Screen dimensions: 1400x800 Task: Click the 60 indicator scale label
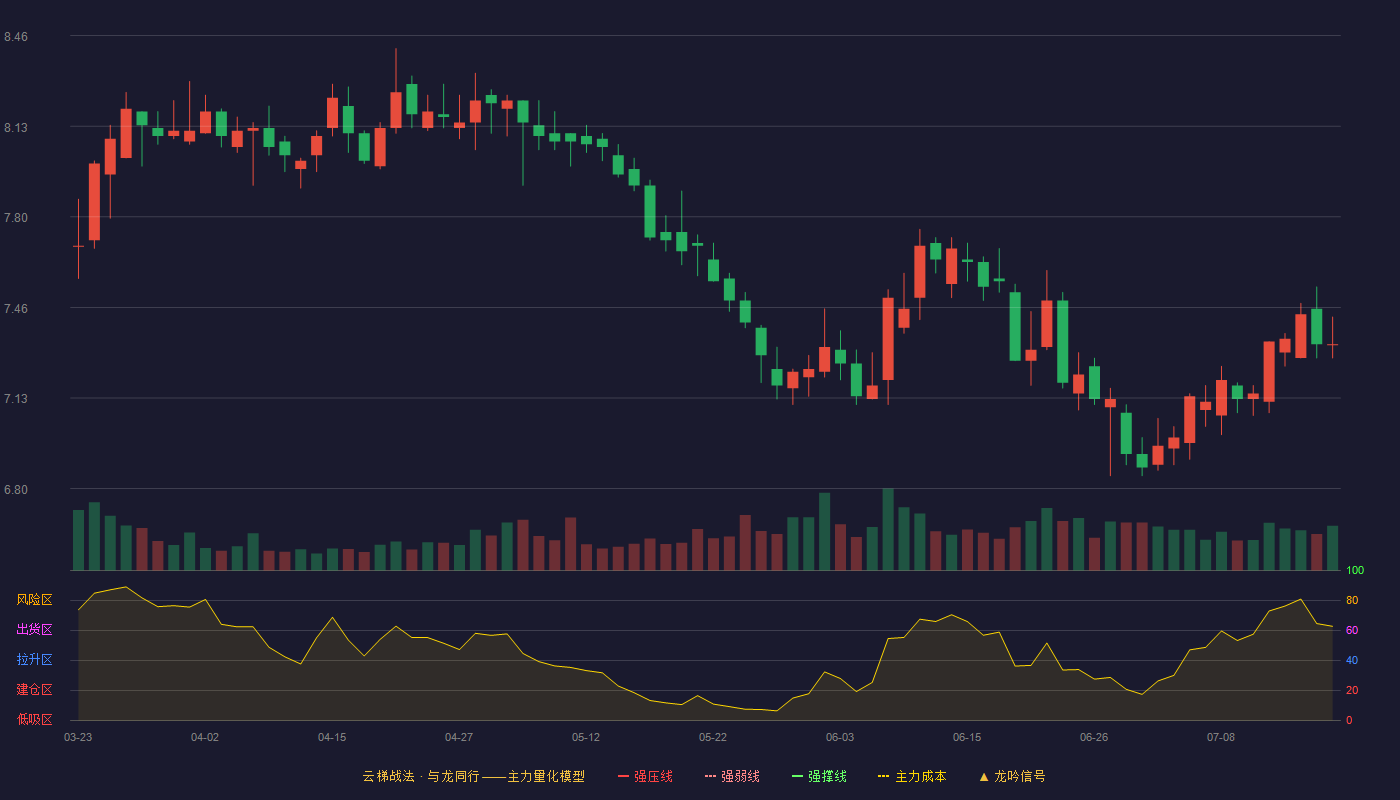coord(1352,630)
